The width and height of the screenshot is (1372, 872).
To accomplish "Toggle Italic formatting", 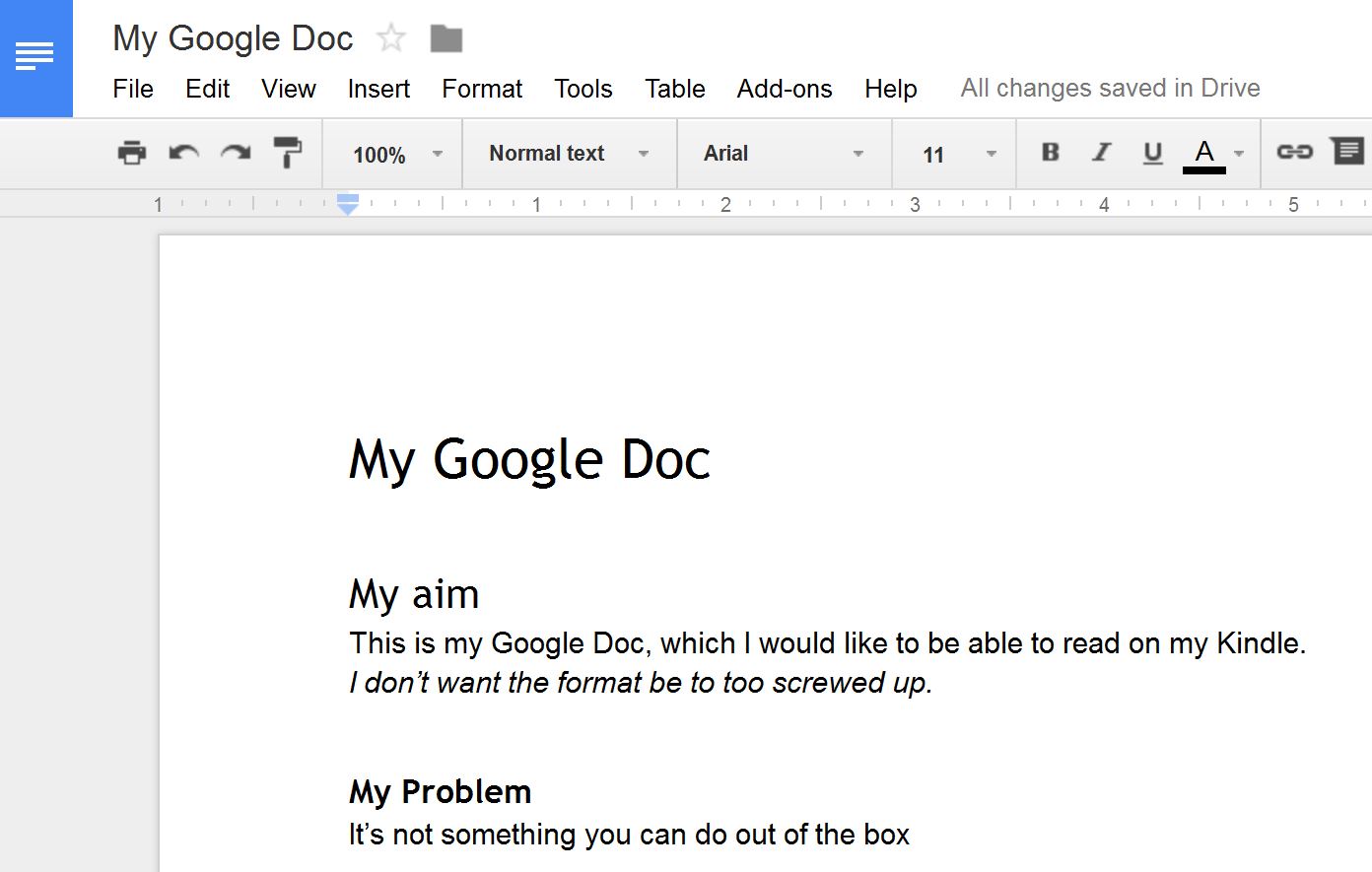I will [x=1101, y=153].
